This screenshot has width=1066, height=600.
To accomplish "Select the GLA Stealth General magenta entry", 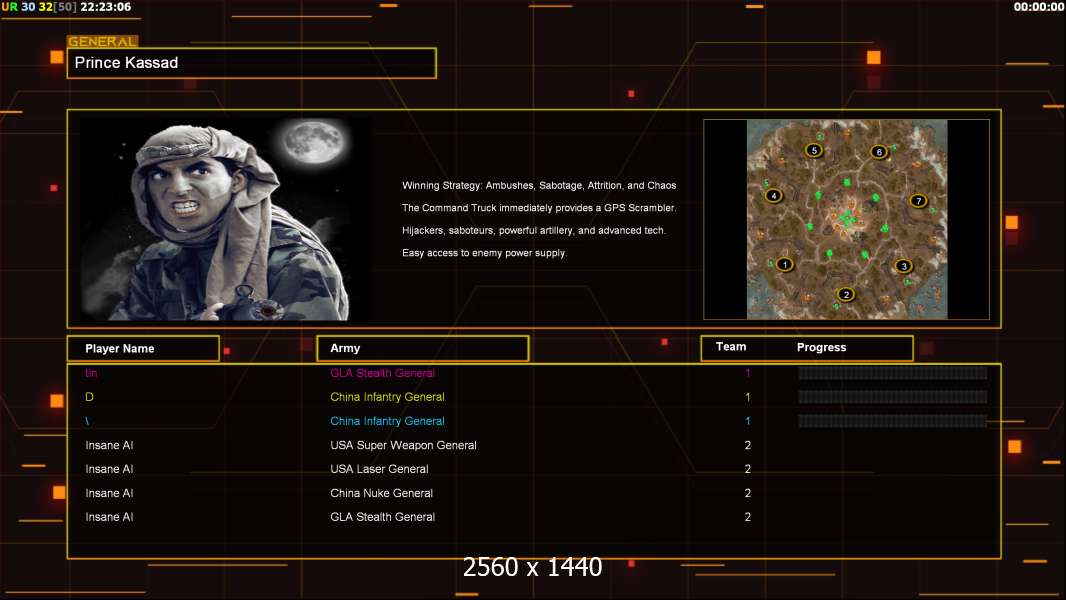I will click(x=382, y=373).
